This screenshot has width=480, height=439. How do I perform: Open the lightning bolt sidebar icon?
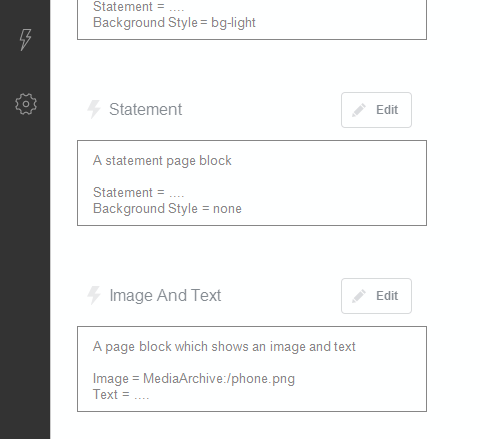25,39
